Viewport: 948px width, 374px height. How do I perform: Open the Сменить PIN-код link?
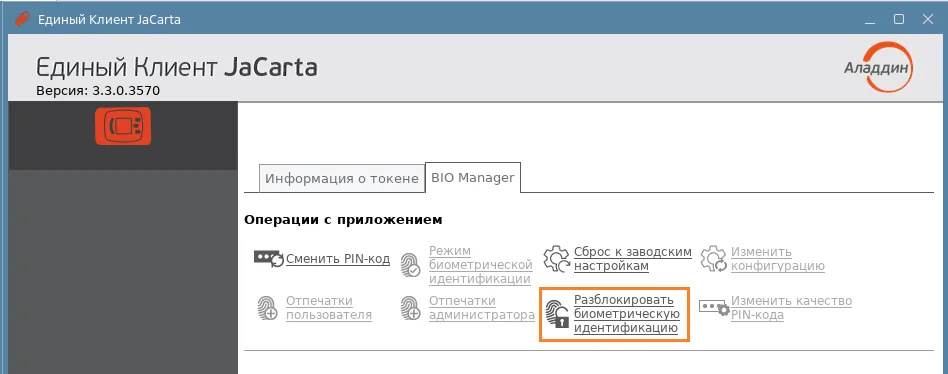coord(338,260)
